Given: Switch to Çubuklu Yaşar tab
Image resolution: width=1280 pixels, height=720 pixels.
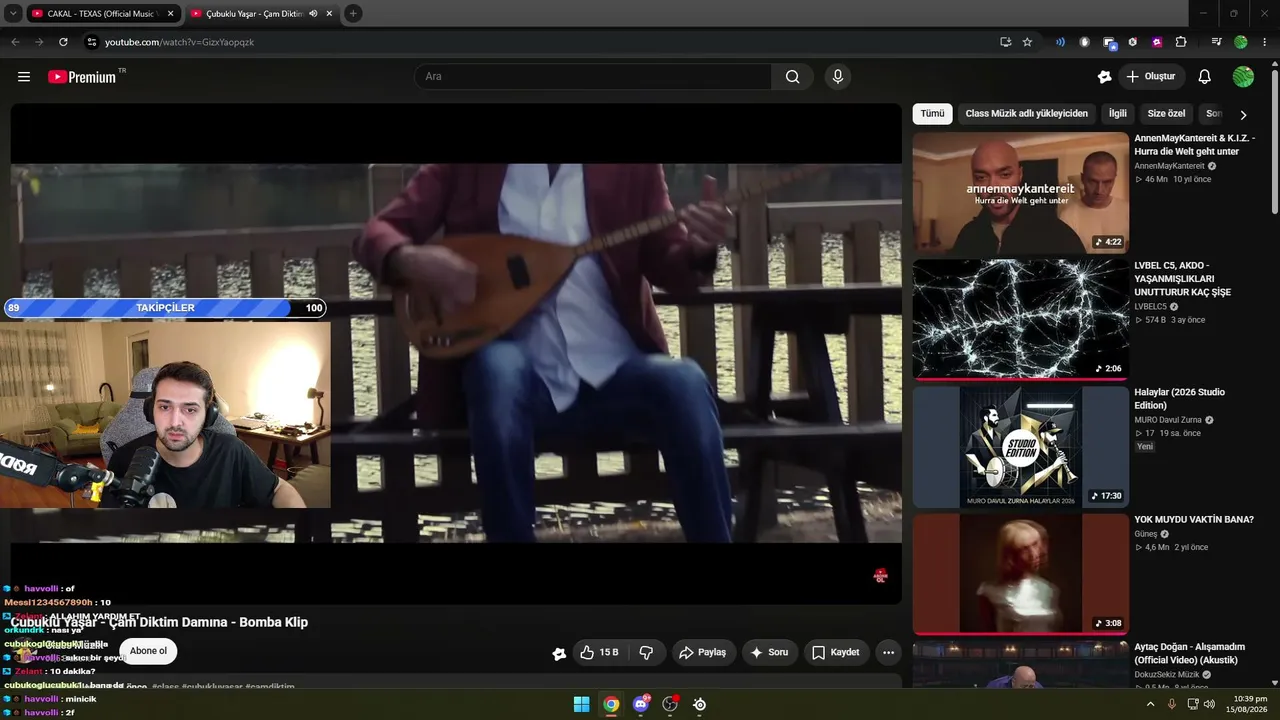Looking at the screenshot, I should tap(262, 14).
